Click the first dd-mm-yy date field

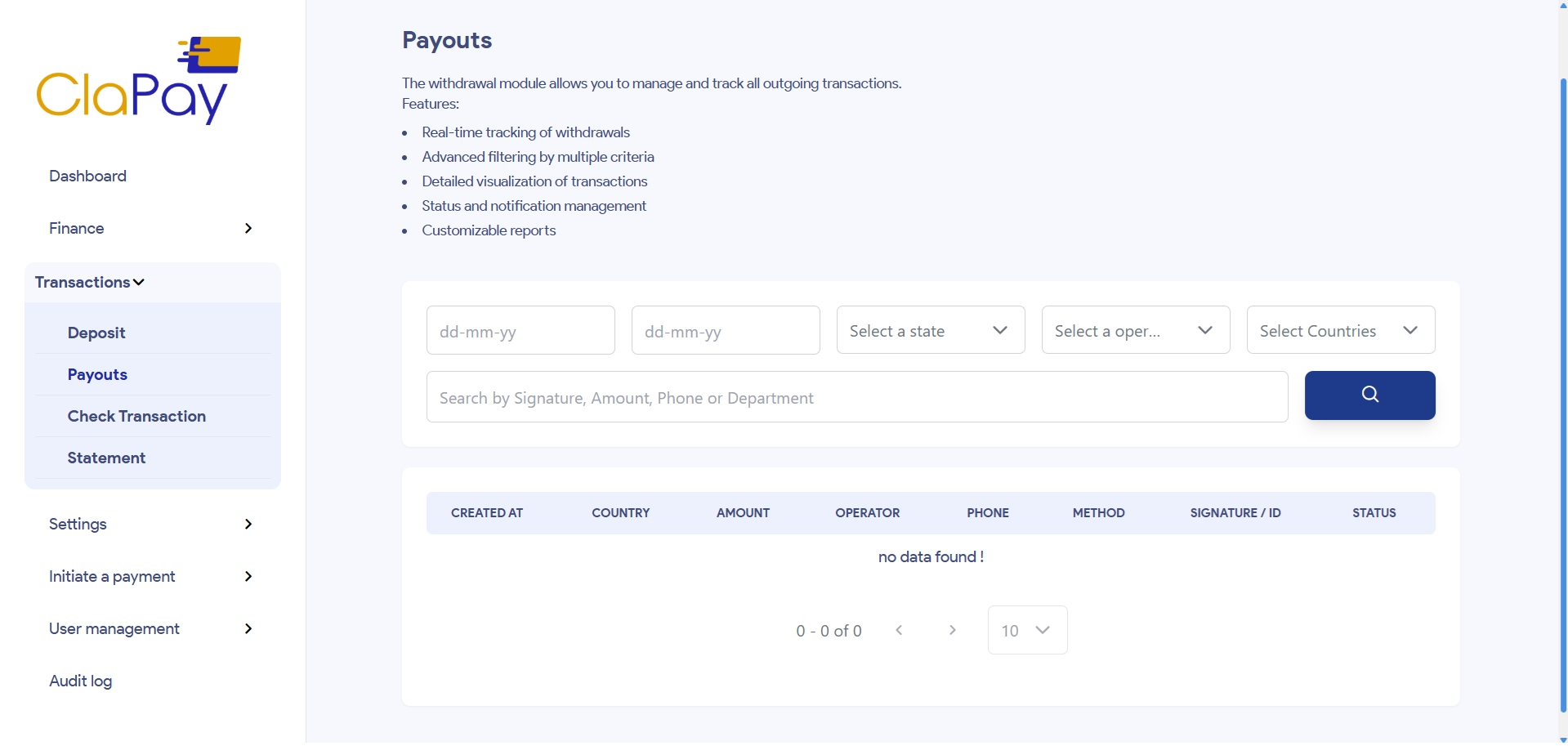coord(520,330)
